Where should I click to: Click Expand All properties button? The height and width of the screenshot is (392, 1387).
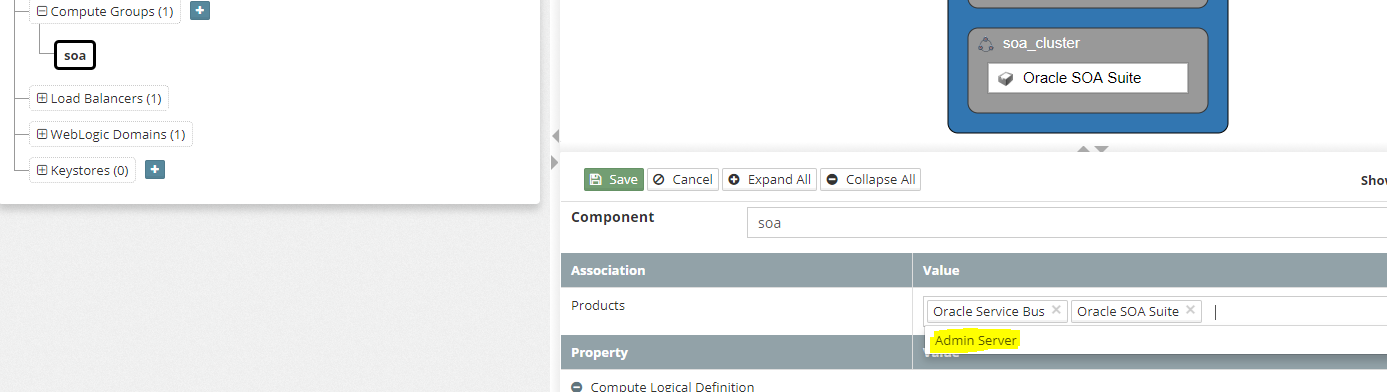click(x=769, y=179)
